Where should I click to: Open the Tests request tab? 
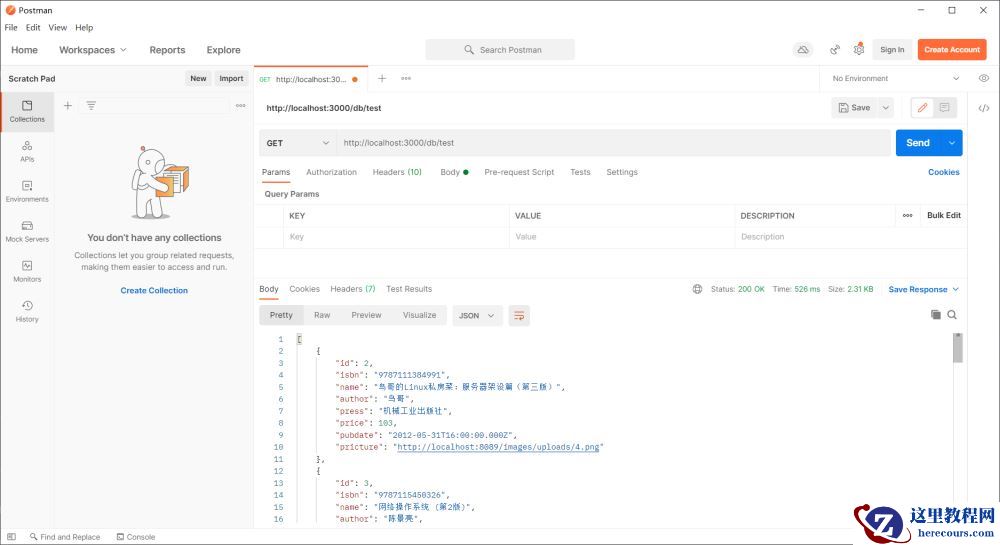click(580, 172)
